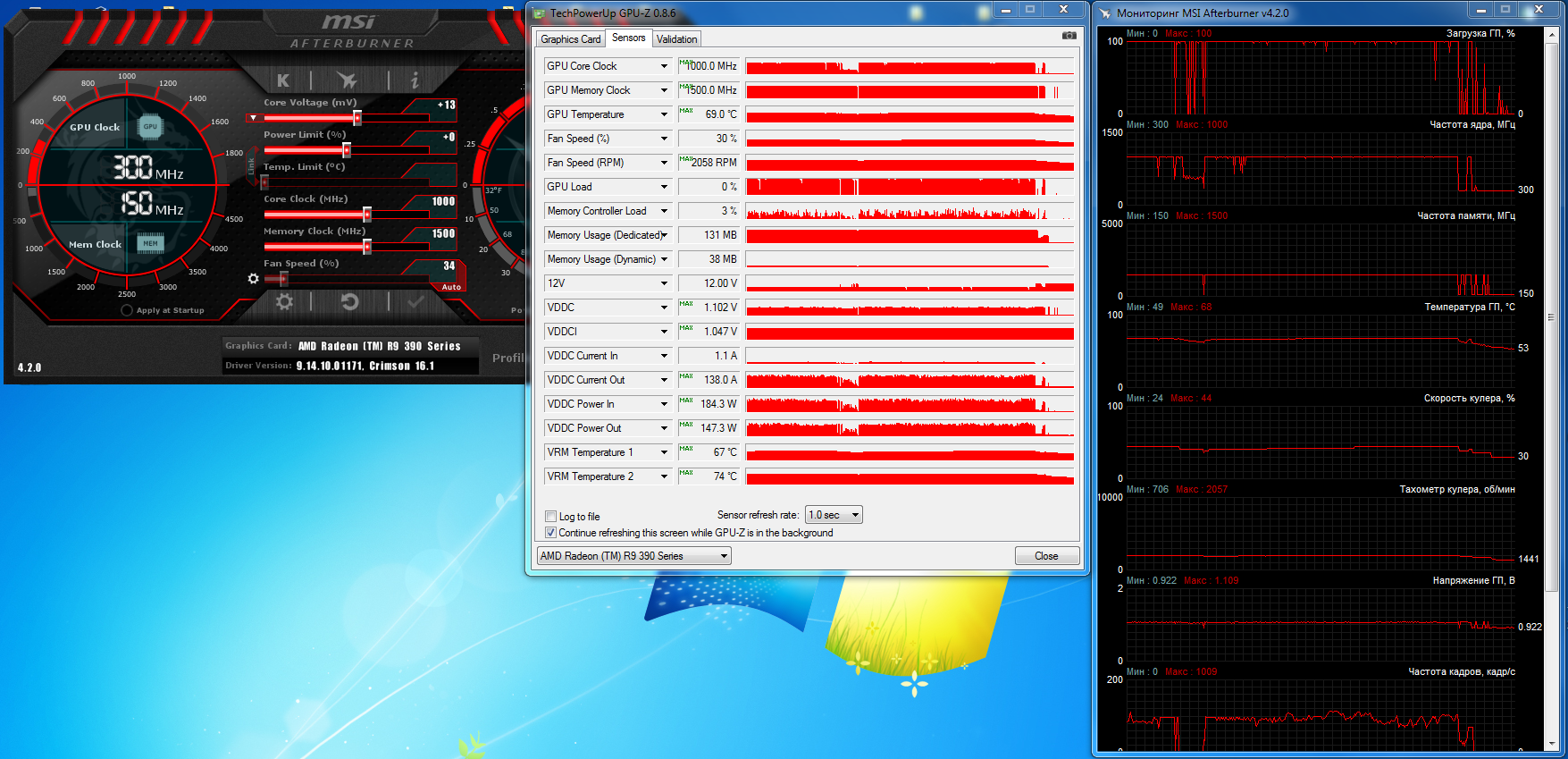Open the GPU Temperature sensor dropdown
The height and width of the screenshot is (759, 1568).
coord(664,114)
